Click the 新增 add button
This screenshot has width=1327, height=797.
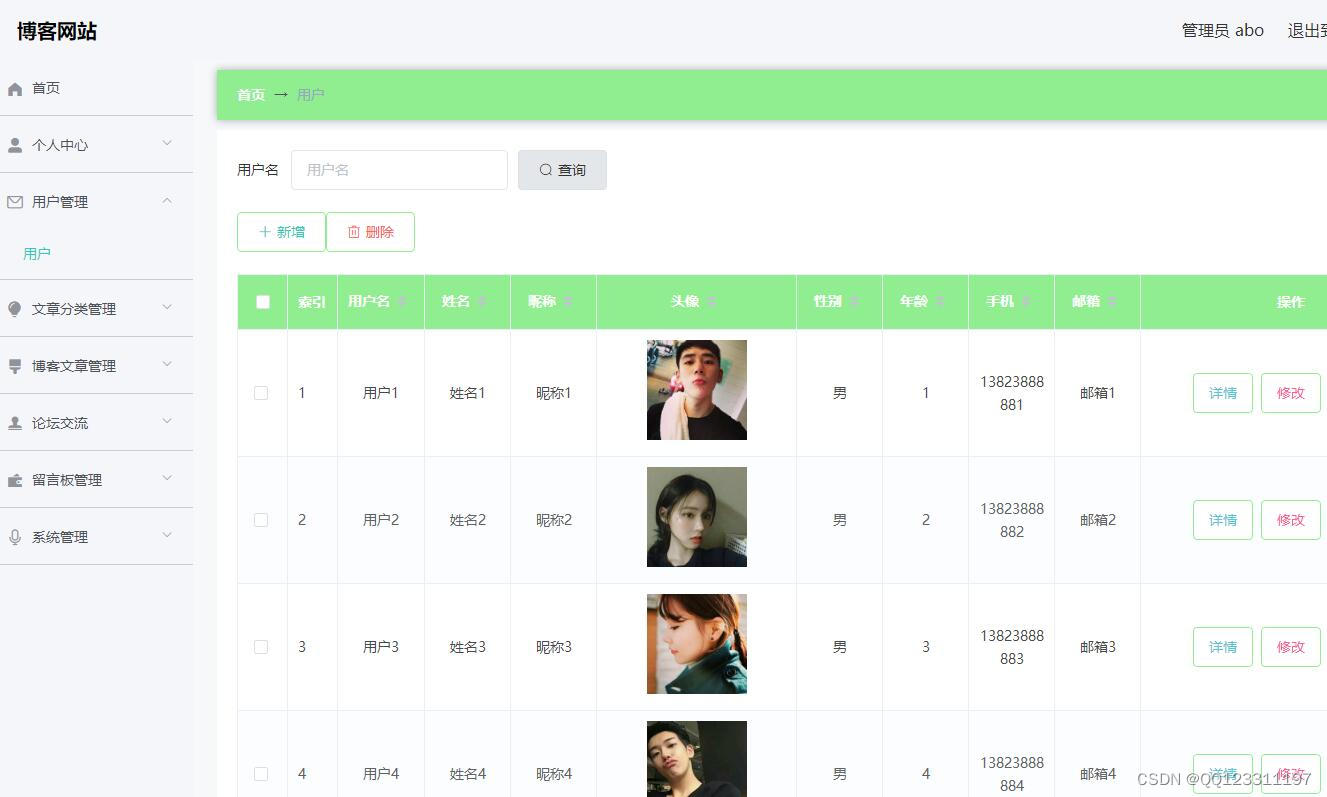tap(281, 232)
